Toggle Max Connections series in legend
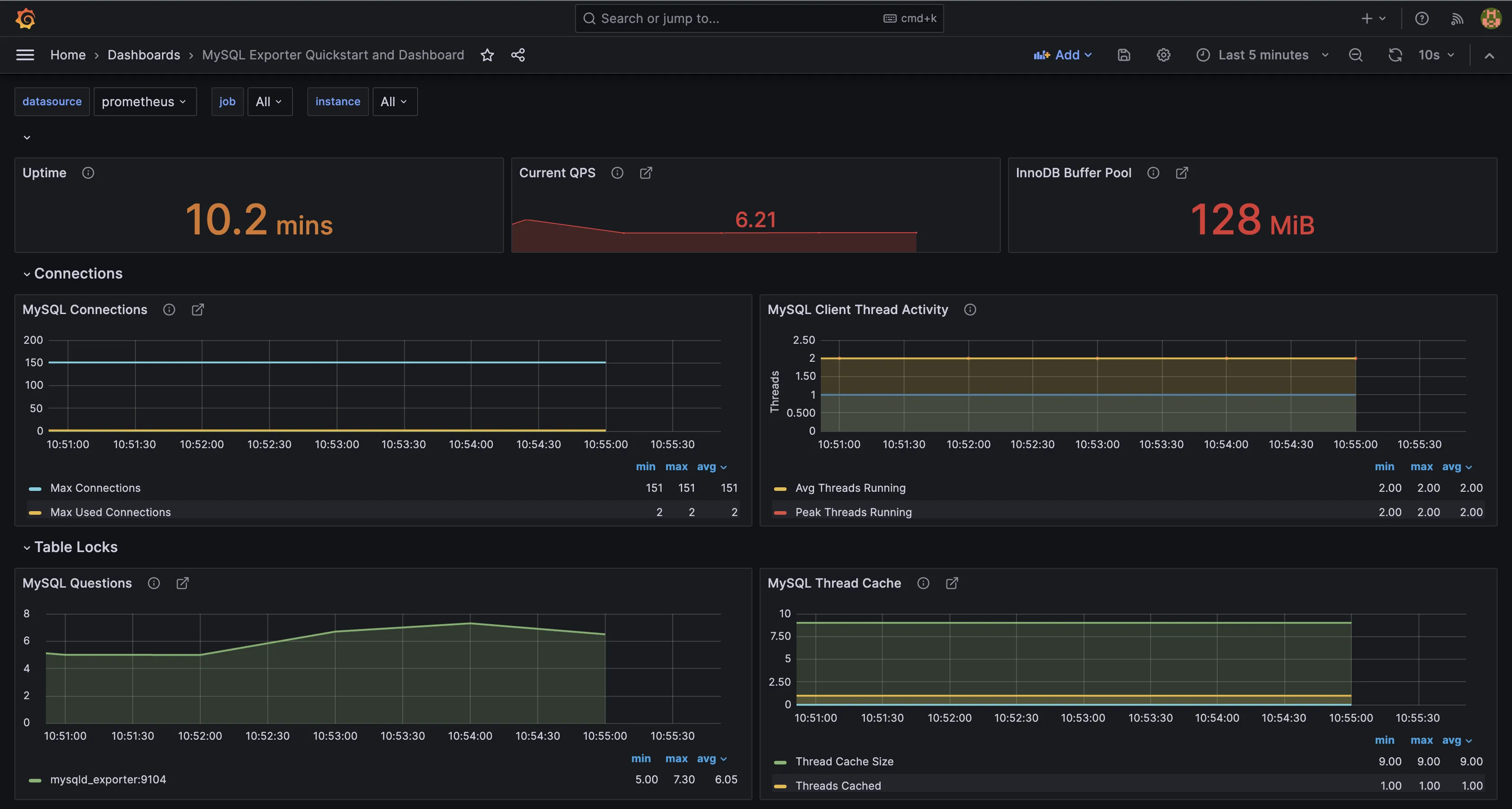This screenshot has height=809, width=1512. [95, 488]
